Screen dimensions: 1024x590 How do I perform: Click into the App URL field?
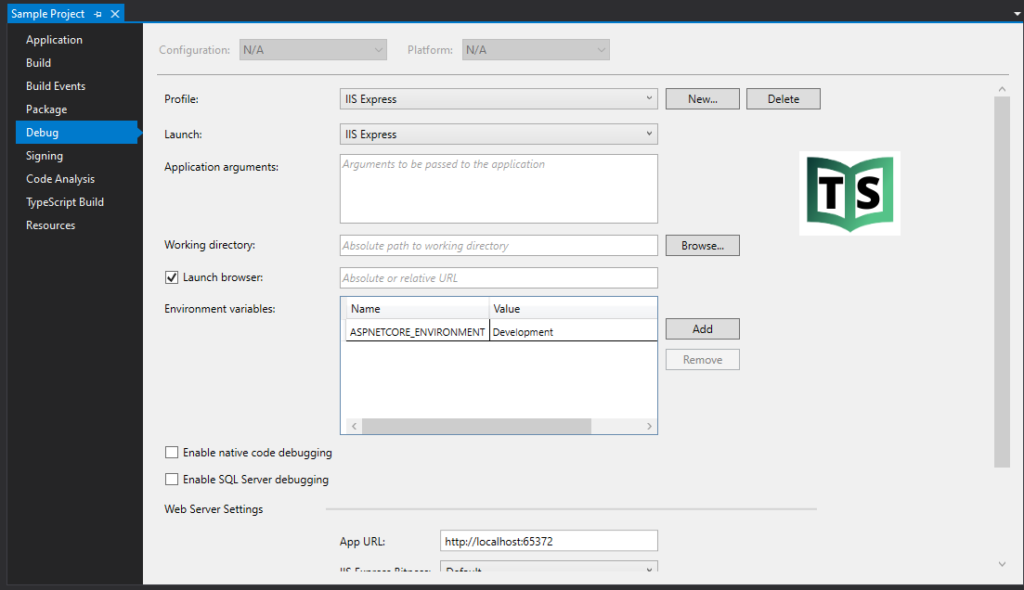pos(548,541)
